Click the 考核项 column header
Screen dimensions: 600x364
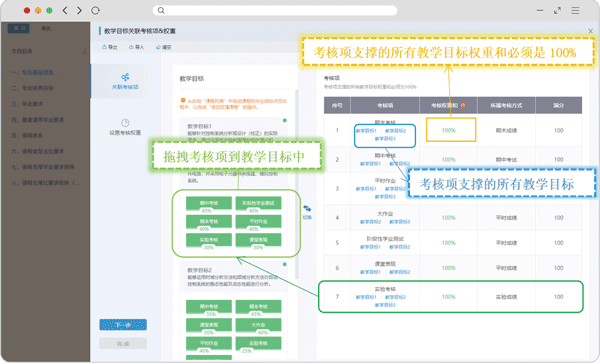tap(385, 105)
